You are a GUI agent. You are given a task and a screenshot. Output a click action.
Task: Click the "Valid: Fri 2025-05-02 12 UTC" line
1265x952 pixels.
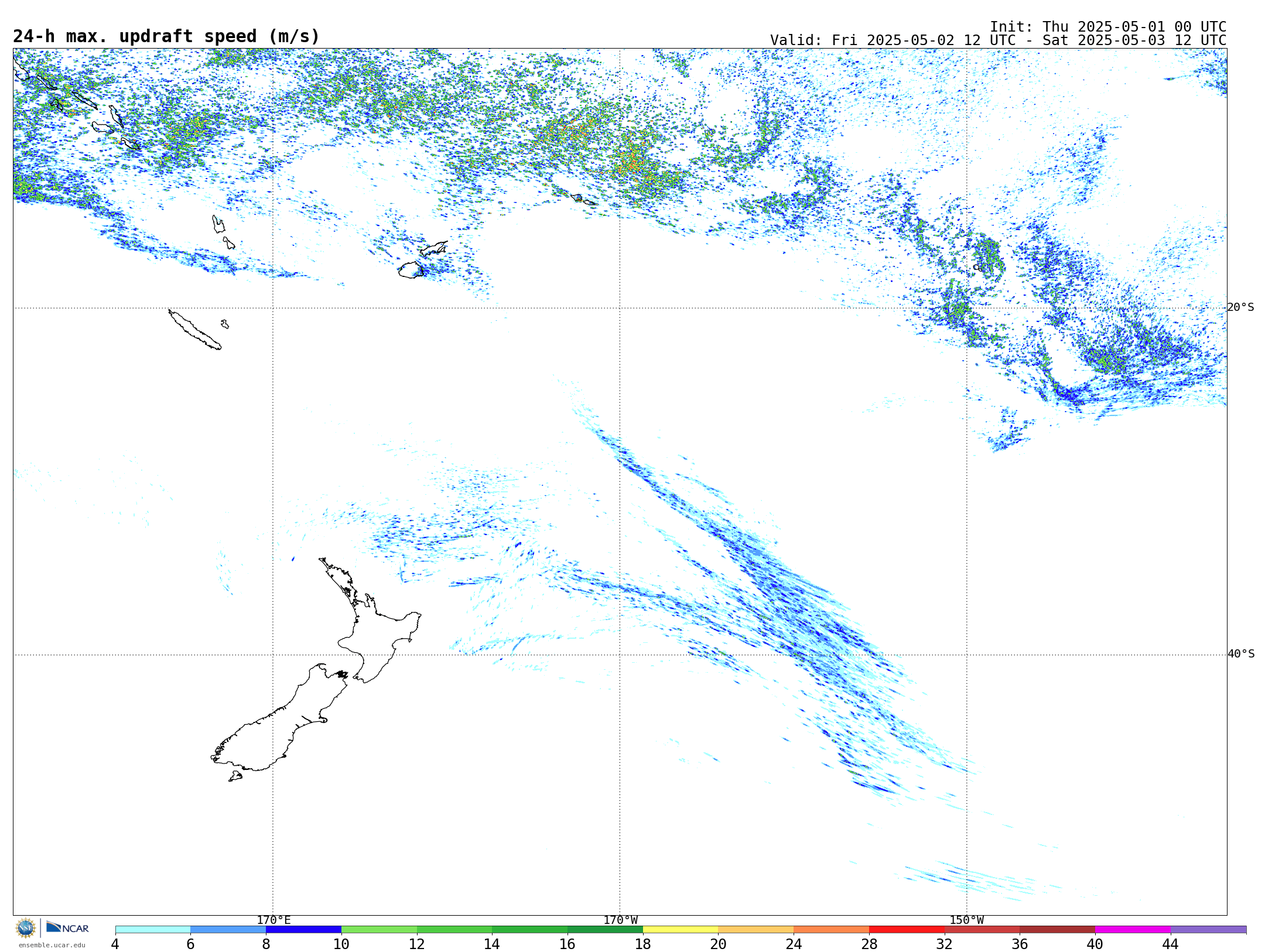(998, 40)
